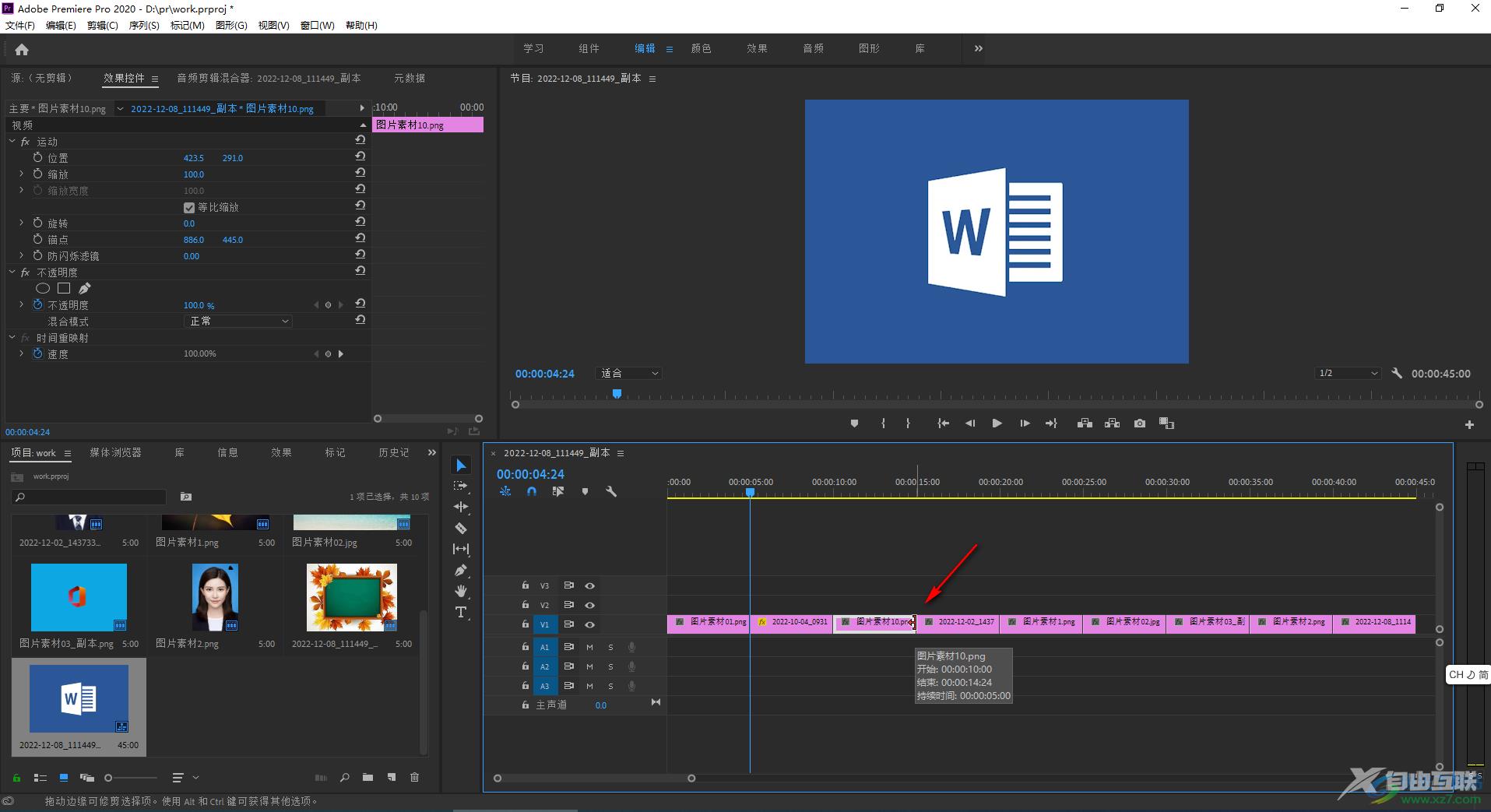1491x812 pixels.
Task: Open the blend mode dropdown
Action: 238,322
